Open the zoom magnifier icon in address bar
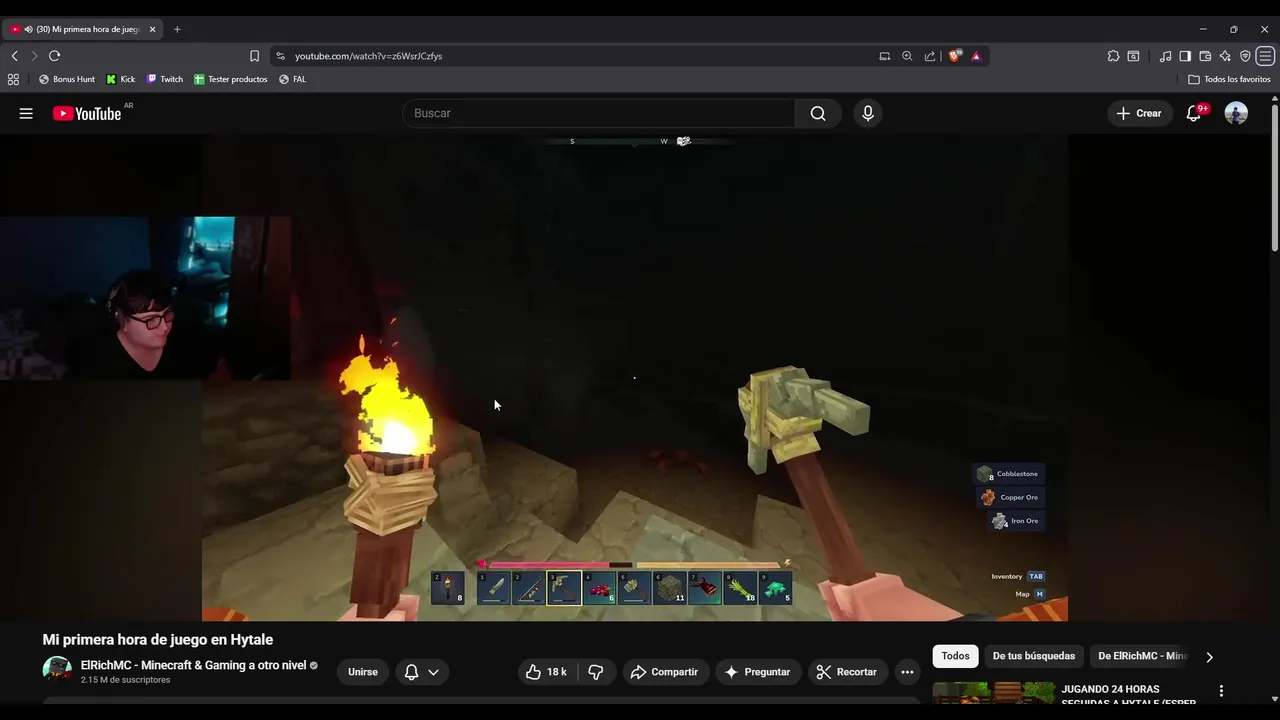 tap(907, 56)
